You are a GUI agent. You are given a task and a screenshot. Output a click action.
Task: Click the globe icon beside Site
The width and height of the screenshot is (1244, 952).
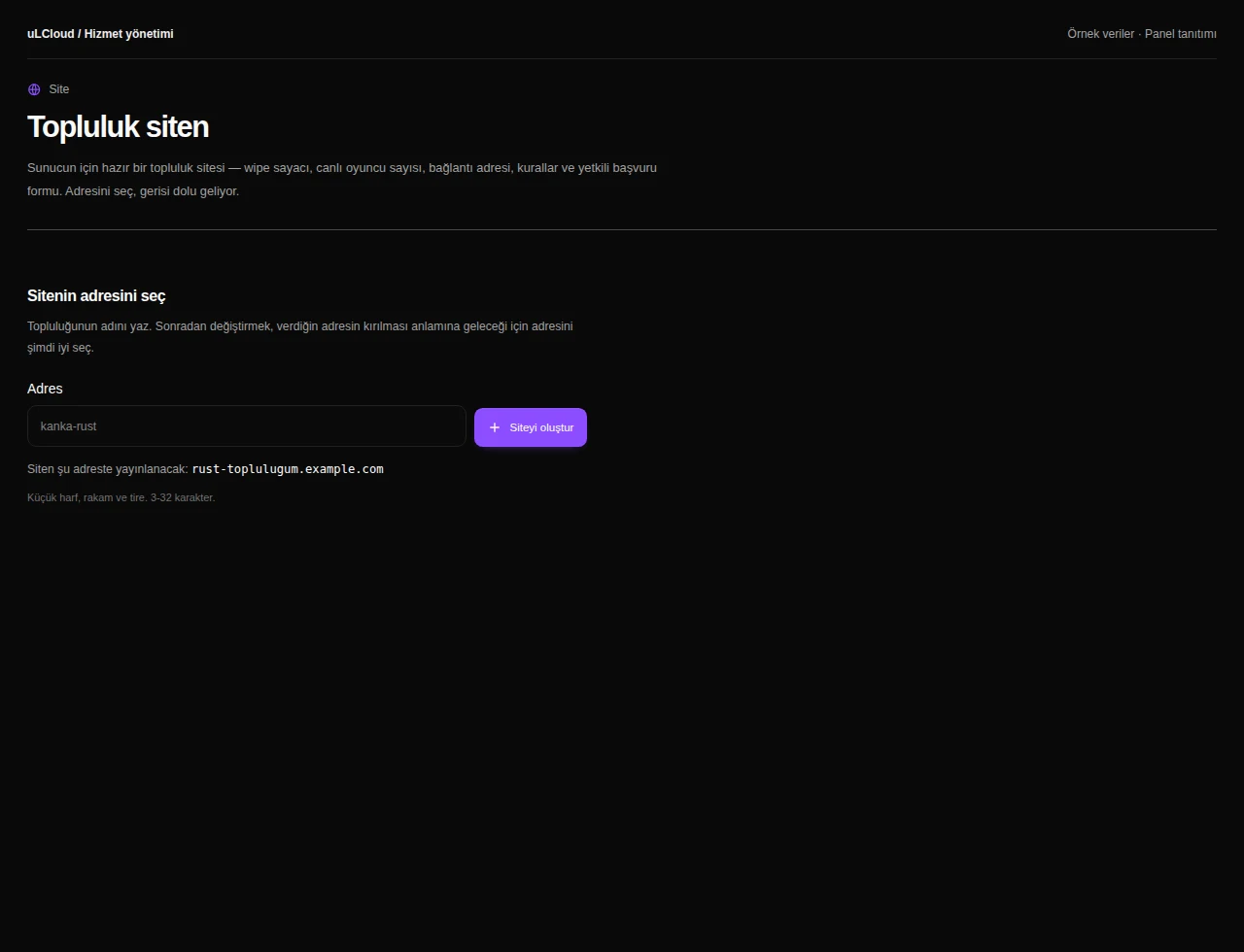34,89
